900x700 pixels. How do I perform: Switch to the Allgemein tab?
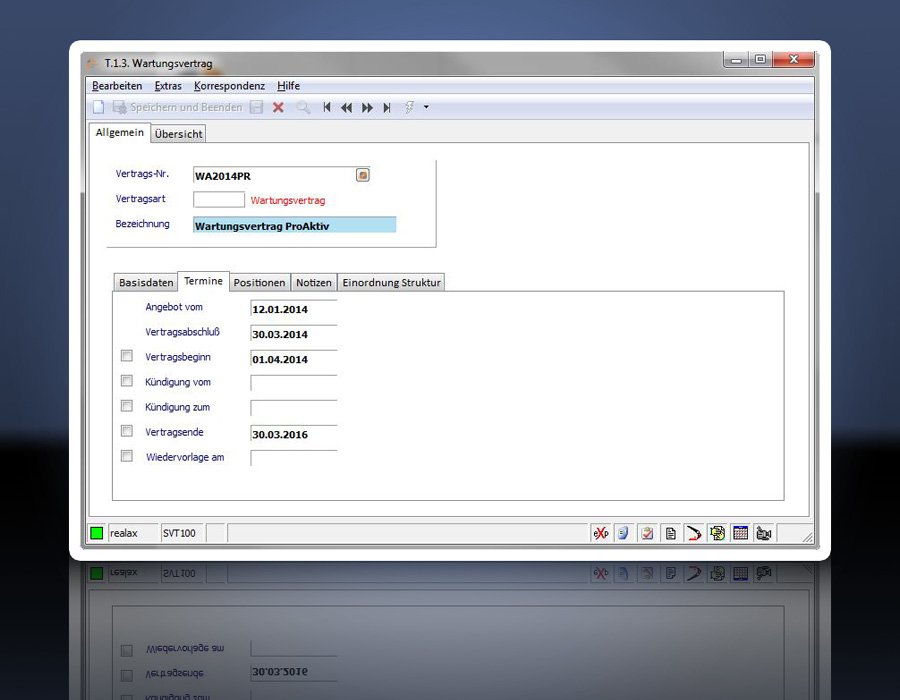[119, 133]
